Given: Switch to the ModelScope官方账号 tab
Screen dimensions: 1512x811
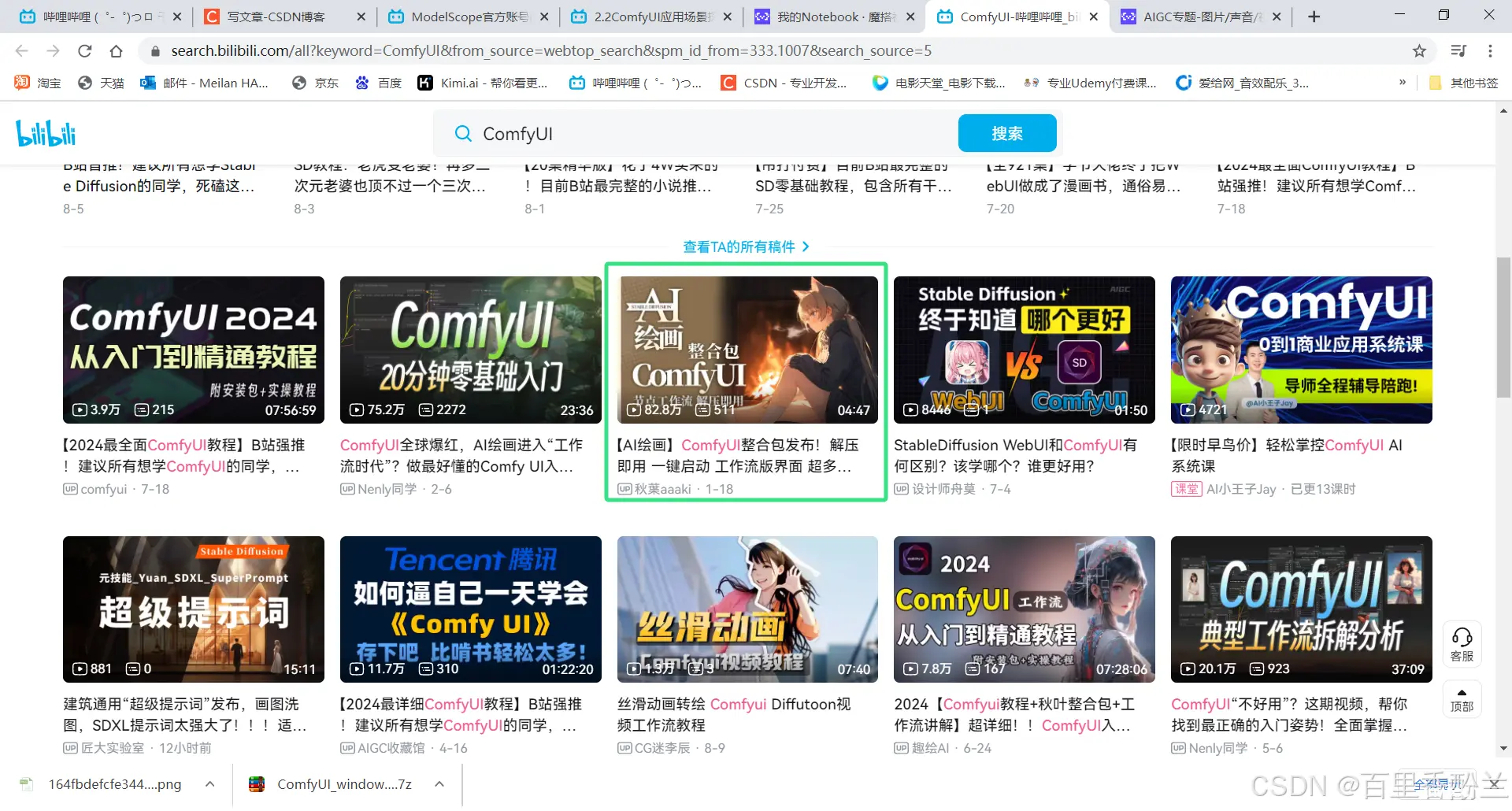Looking at the screenshot, I should click(469, 17).
